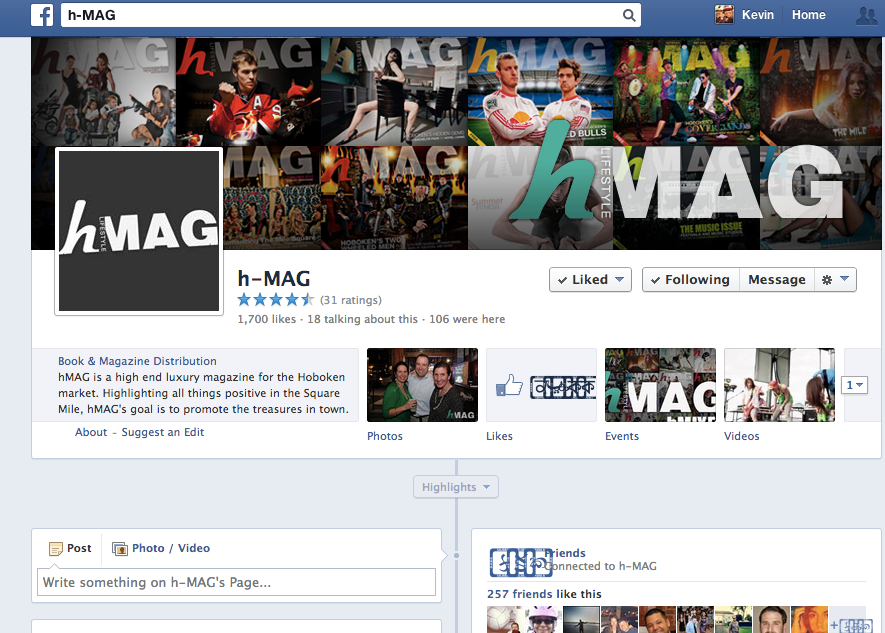885x633 pixels.
Task: Open the friend requests silhouette icon
Action: [x=866, y=15]
